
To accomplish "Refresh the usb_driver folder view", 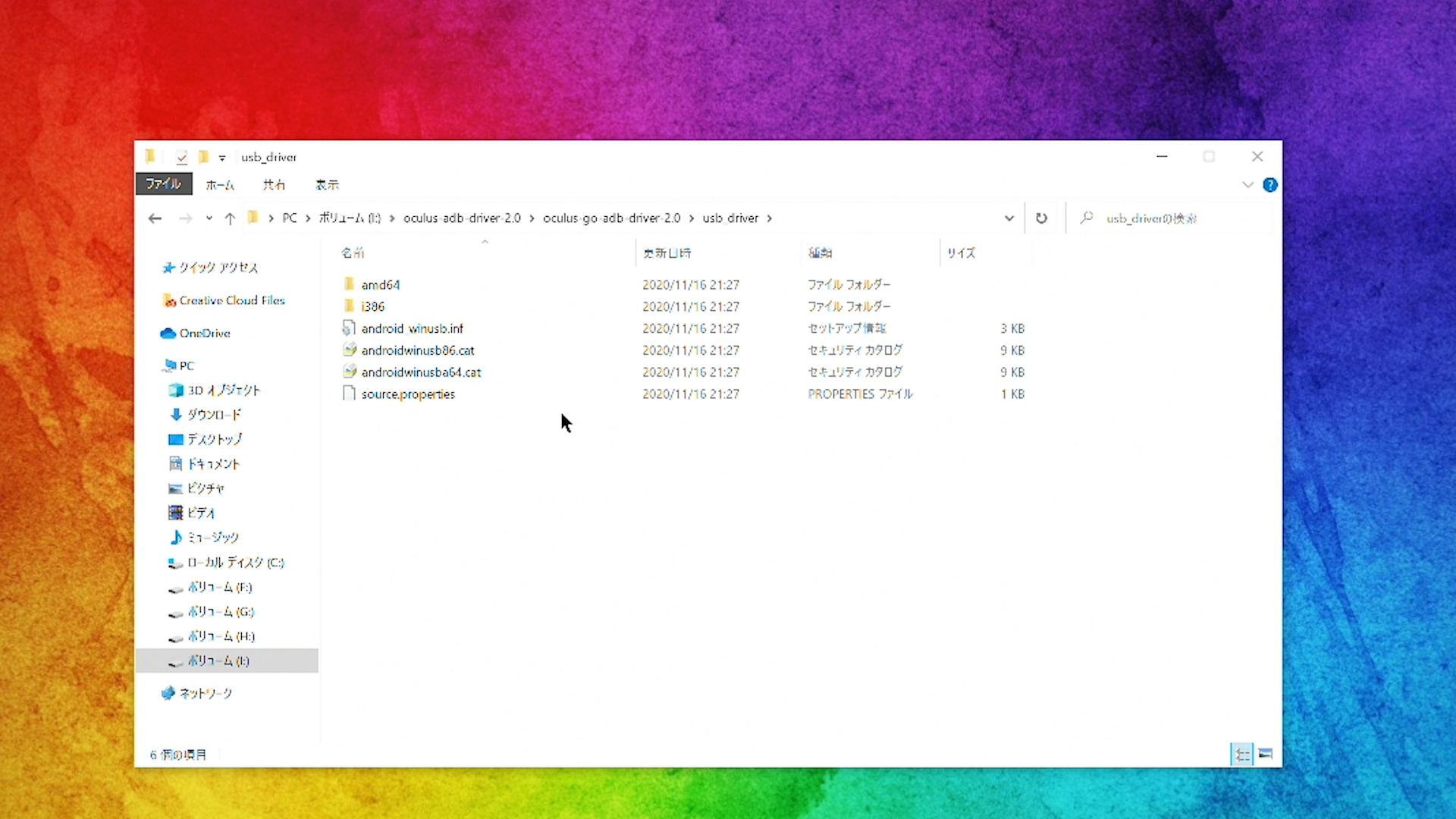I will click(x=1041, y=218).
